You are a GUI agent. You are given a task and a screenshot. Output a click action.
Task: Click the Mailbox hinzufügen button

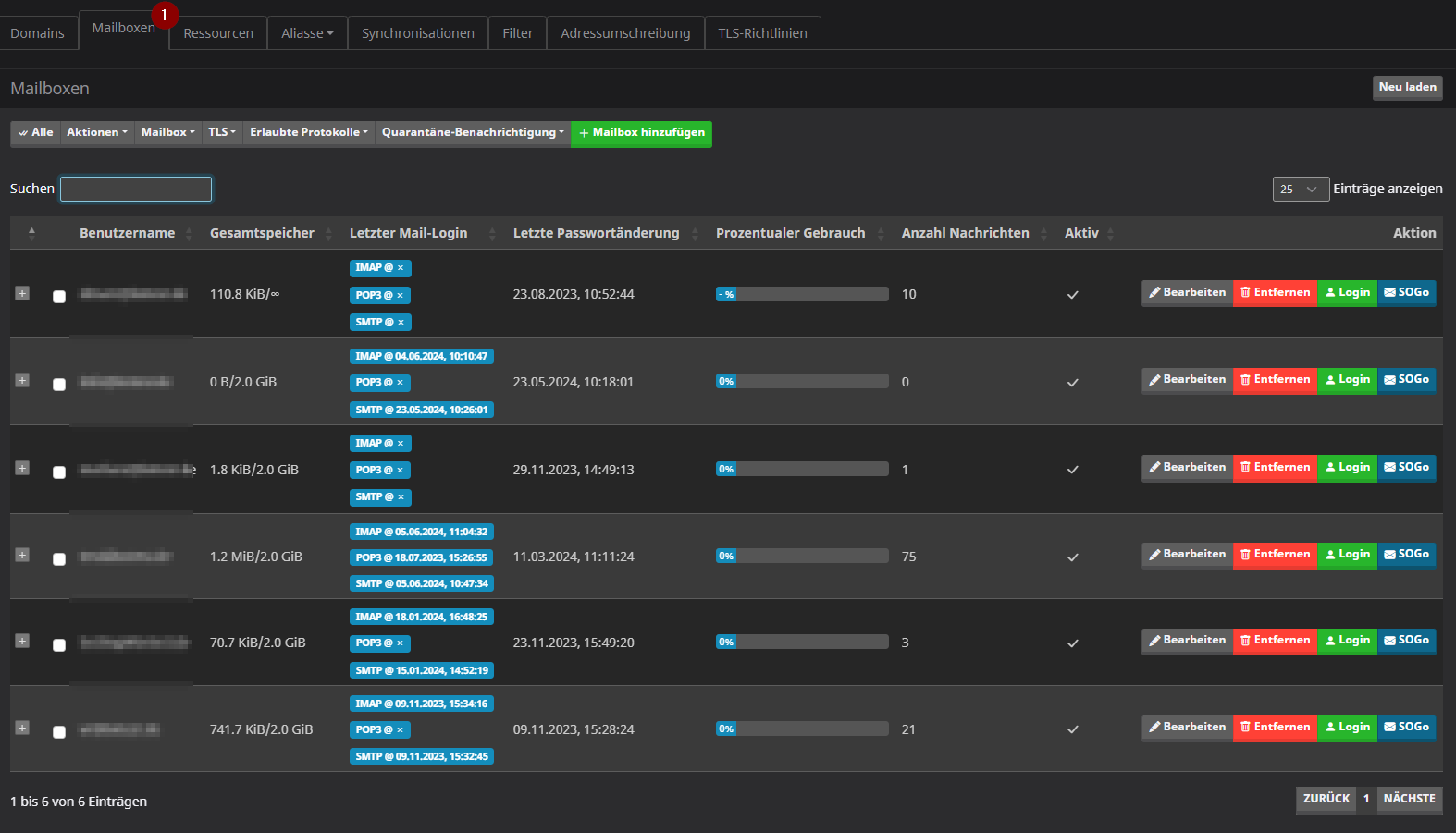[641, 133]
